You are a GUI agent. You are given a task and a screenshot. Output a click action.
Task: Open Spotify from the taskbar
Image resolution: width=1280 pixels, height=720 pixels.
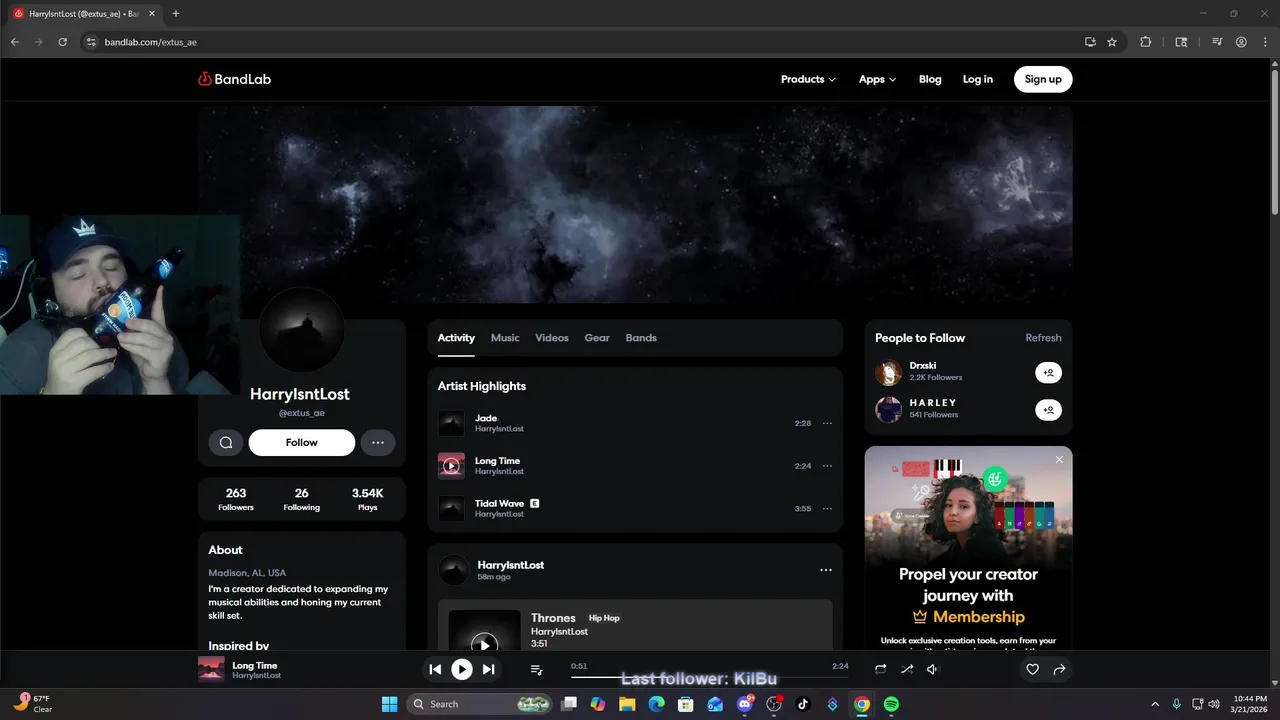point(891,704)
